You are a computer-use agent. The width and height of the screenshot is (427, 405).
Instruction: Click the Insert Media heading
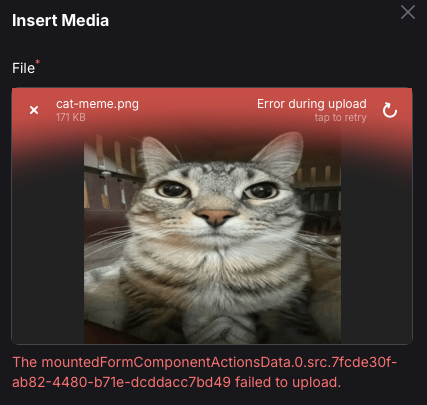pos(60,20)
